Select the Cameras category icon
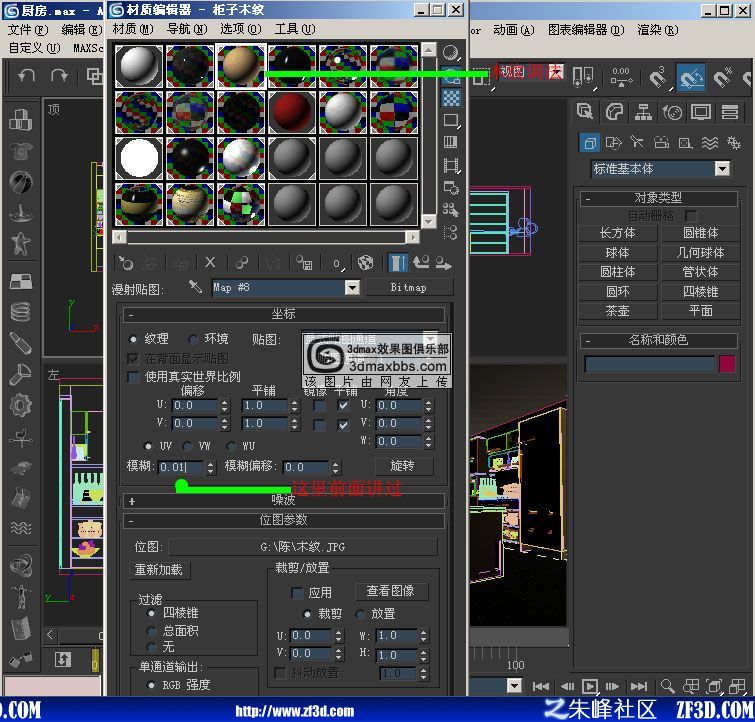 (x=661, y=143)
